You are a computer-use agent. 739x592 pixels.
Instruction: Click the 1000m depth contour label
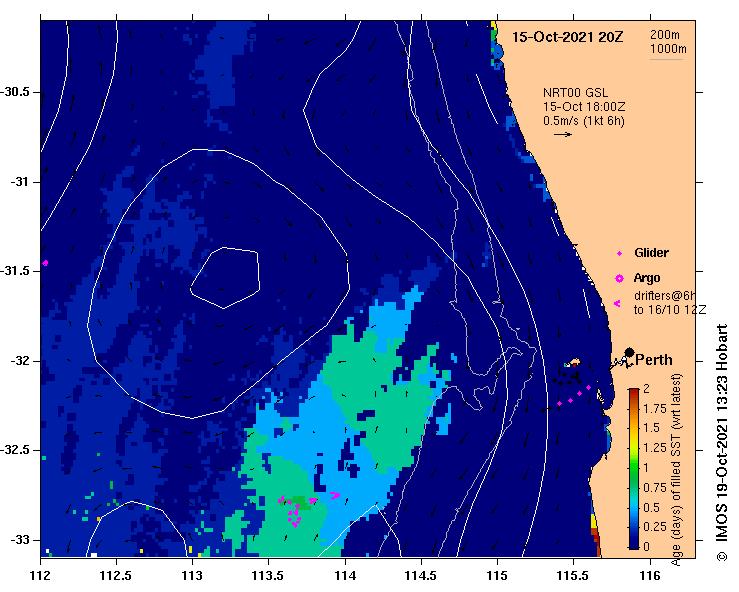tap(668, 49)
